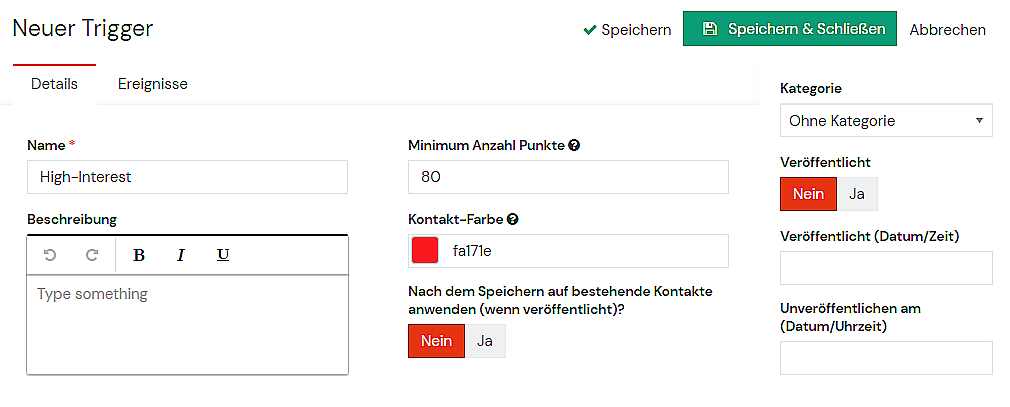Image resolution: width=1010 pixels, height=407 pixels.
Task: Toggle bold formatting in Beschreibung editor
Action: 138,255
